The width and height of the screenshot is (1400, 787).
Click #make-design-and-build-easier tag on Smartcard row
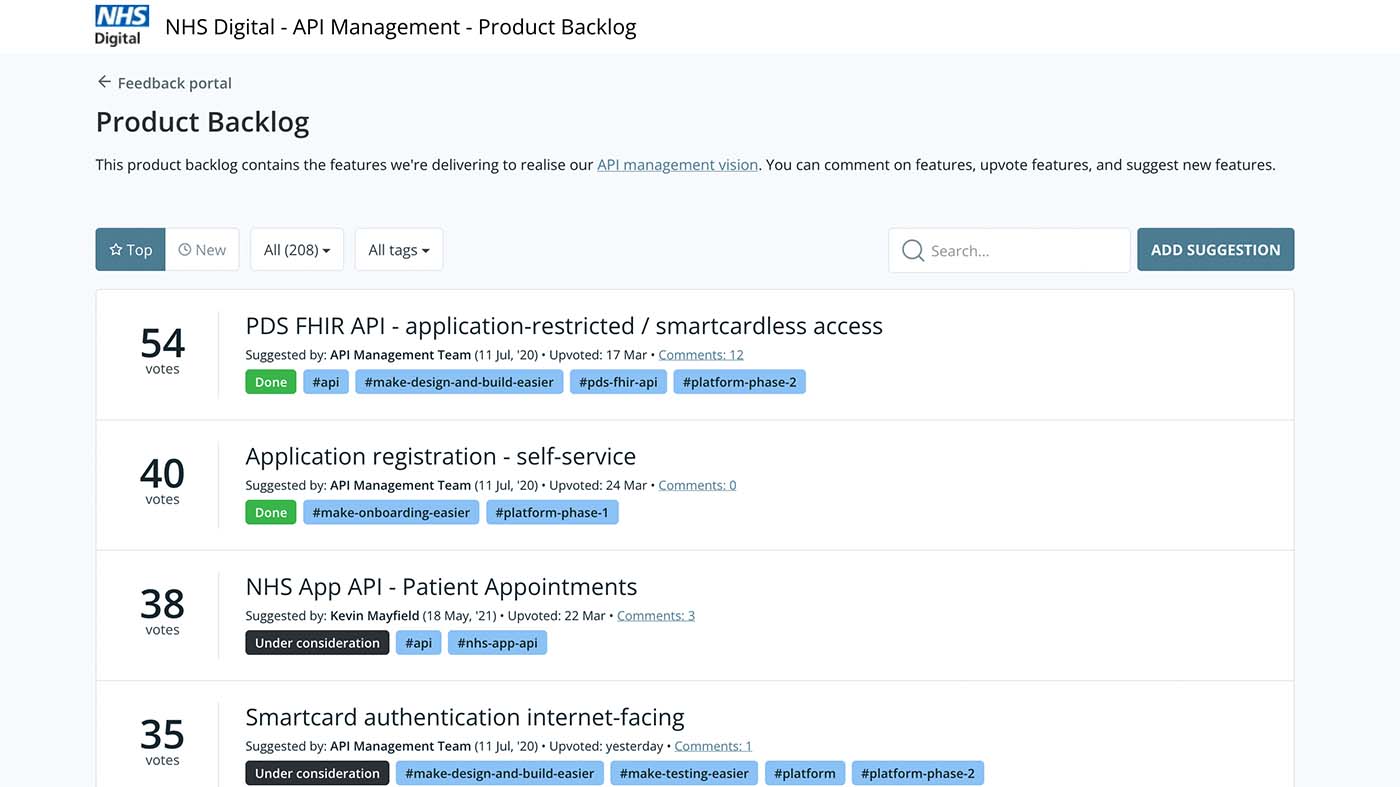pyautogui.click(x=500, y=773)
